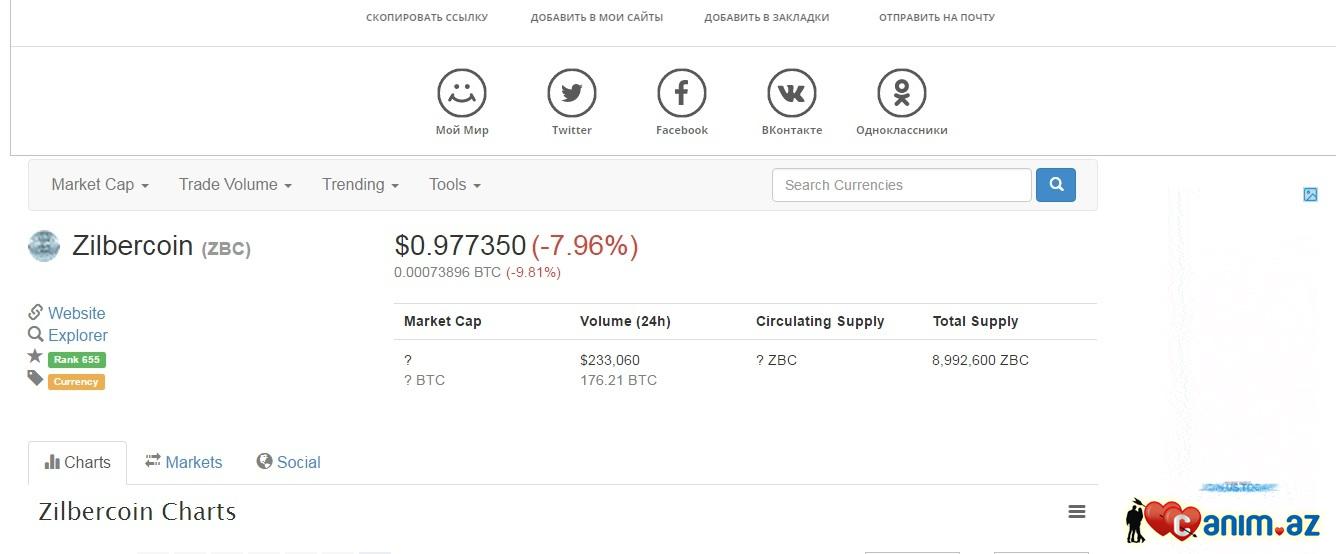Share via the ВКонтакте icon

[x=792, y=94]
